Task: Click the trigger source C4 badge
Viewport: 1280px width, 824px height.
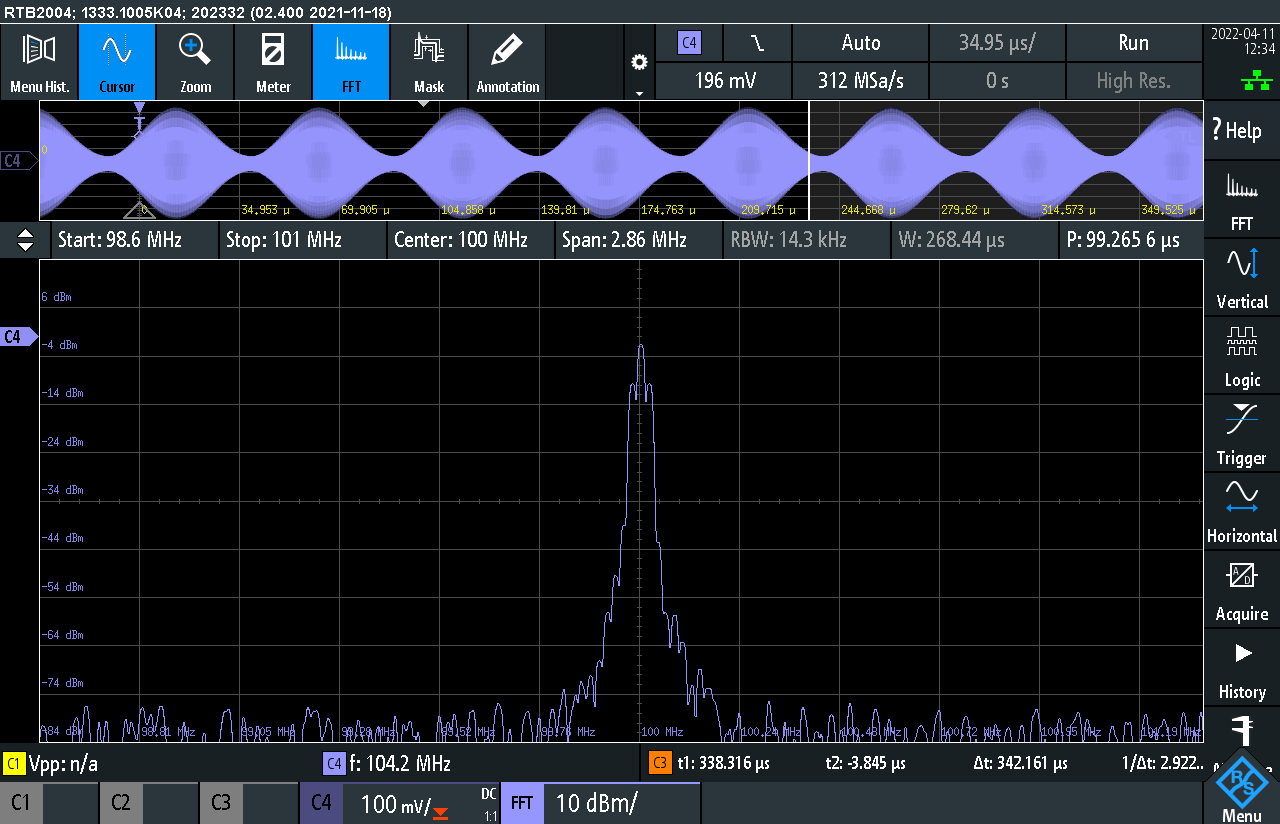Action: click(x=689, y=43)
